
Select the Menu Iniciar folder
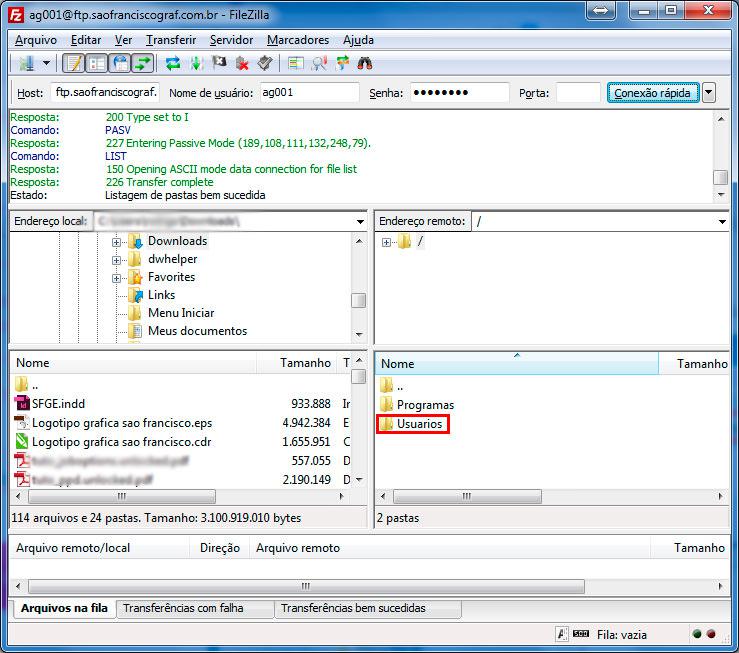tap(181, 313)
